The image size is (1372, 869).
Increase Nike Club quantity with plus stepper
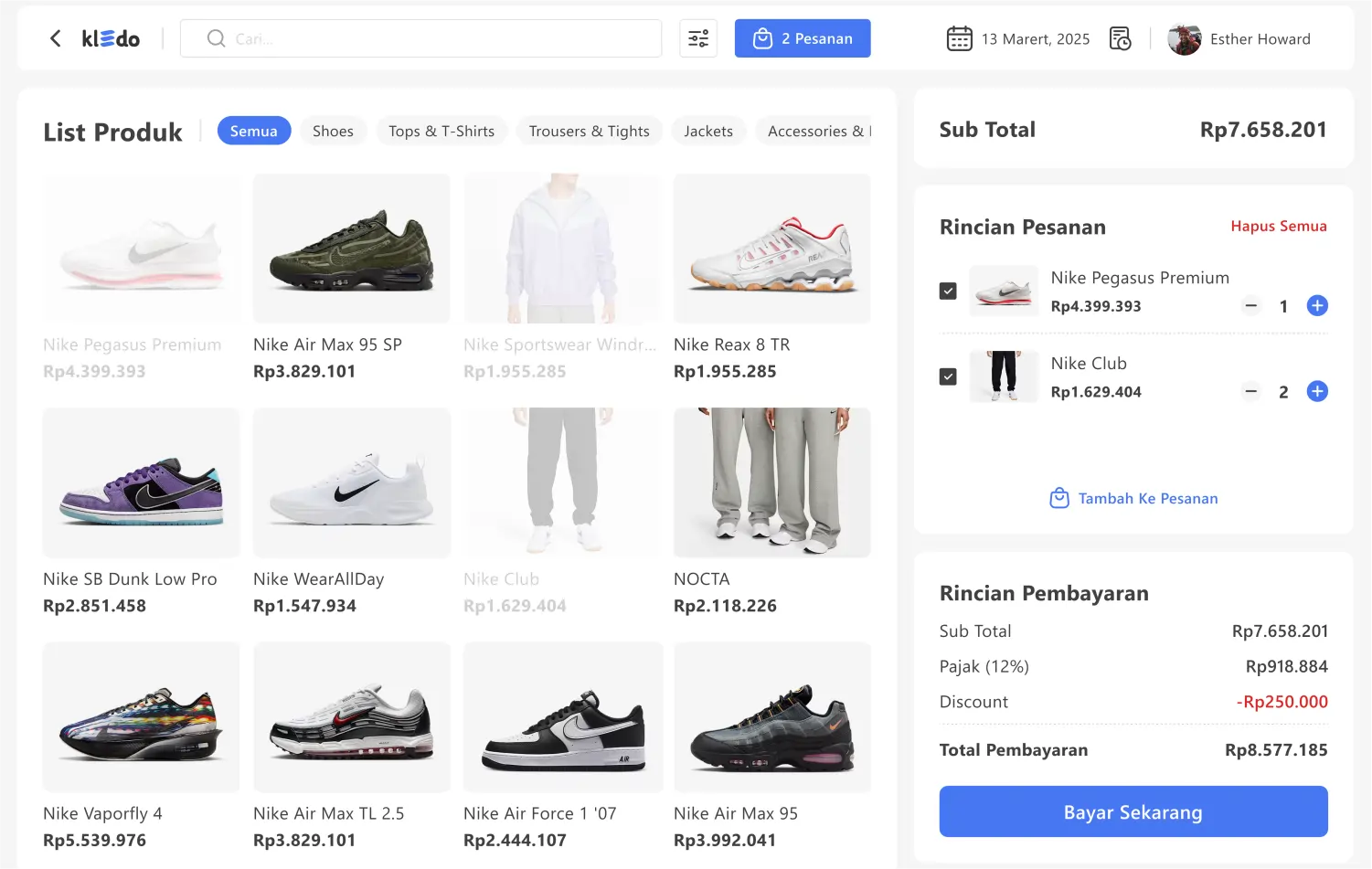coord(1317,391)
